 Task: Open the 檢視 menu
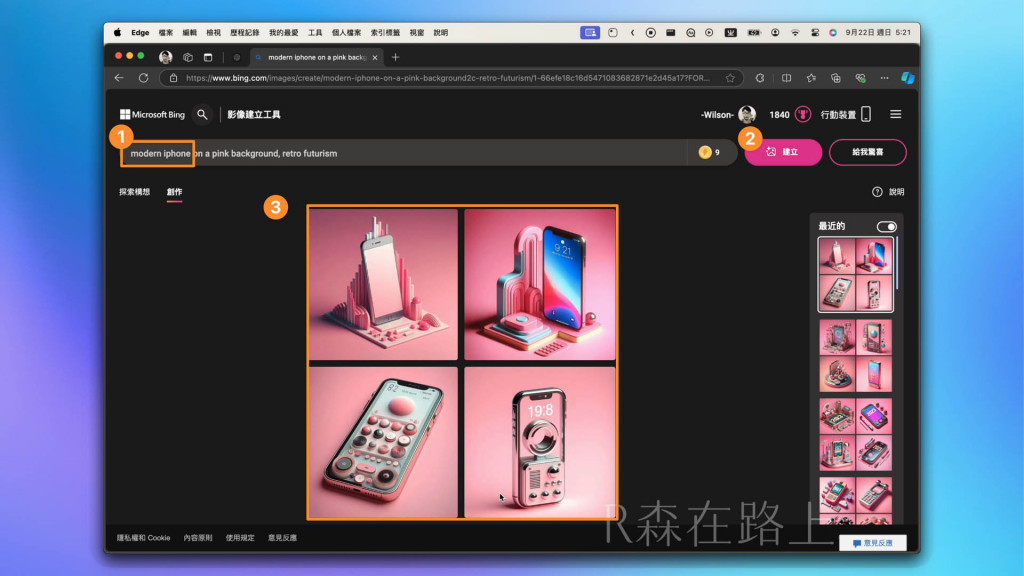click(214, 32)
